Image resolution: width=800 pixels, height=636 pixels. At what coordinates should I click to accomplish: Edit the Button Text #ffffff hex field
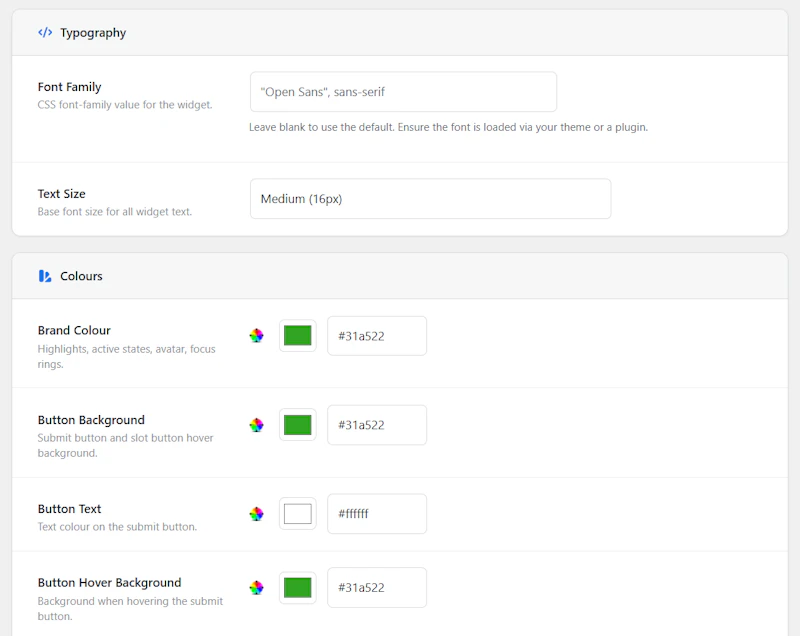pos(377,514)
